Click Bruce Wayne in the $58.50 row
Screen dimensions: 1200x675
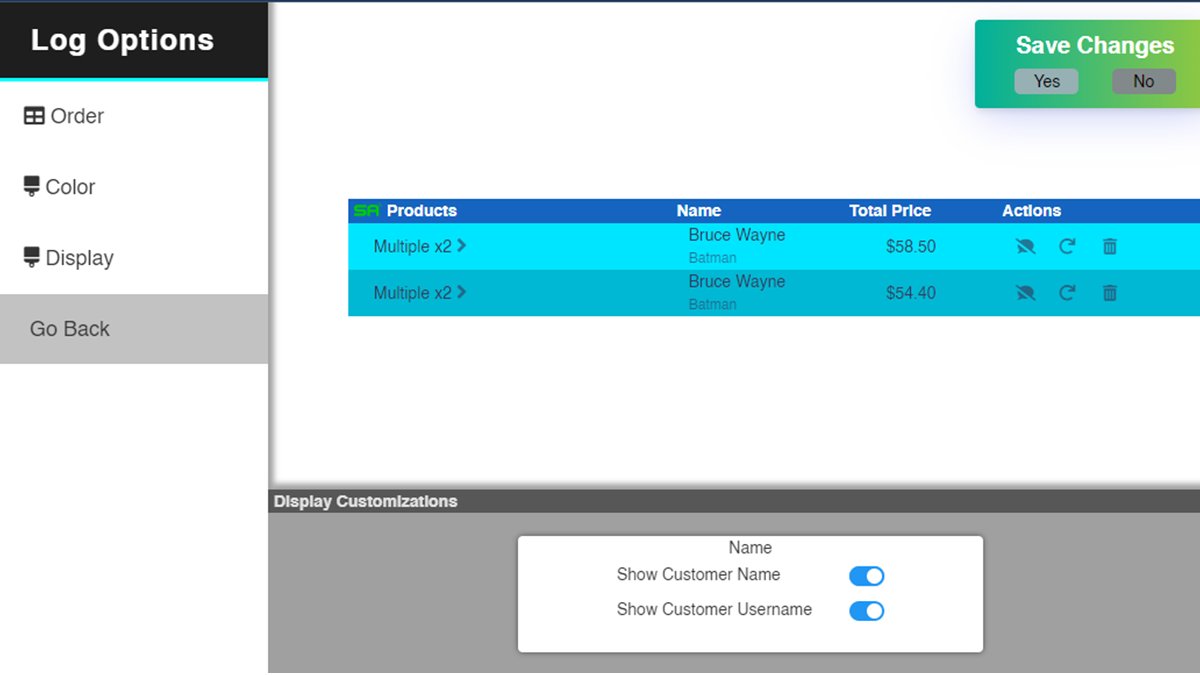(x=737, y=235)
